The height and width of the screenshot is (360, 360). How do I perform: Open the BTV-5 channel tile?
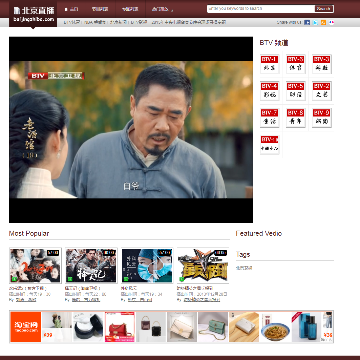(296, 91)
